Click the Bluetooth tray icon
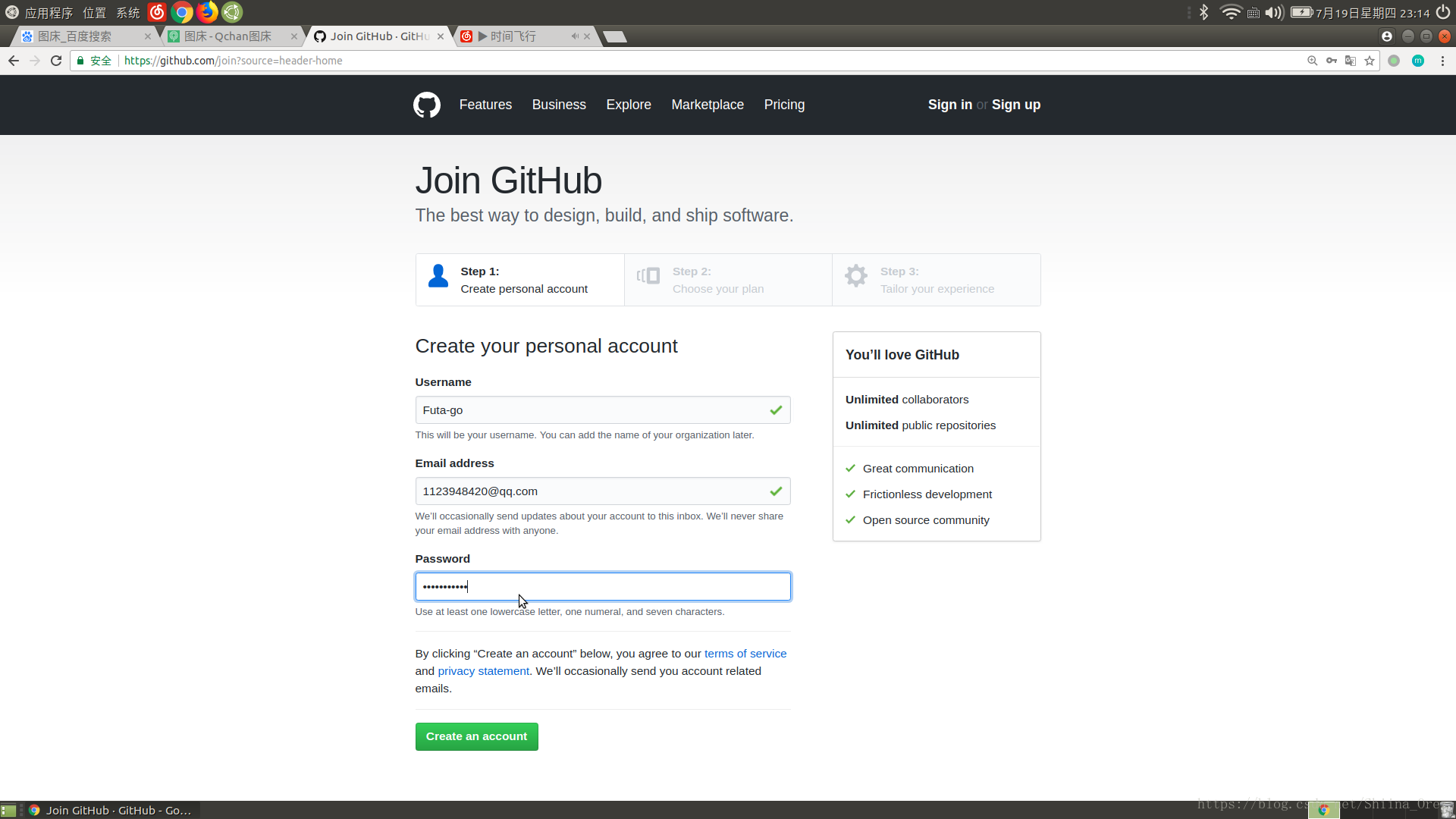The width and height of the screenshot is (1456, 819). coord(1204,12)
